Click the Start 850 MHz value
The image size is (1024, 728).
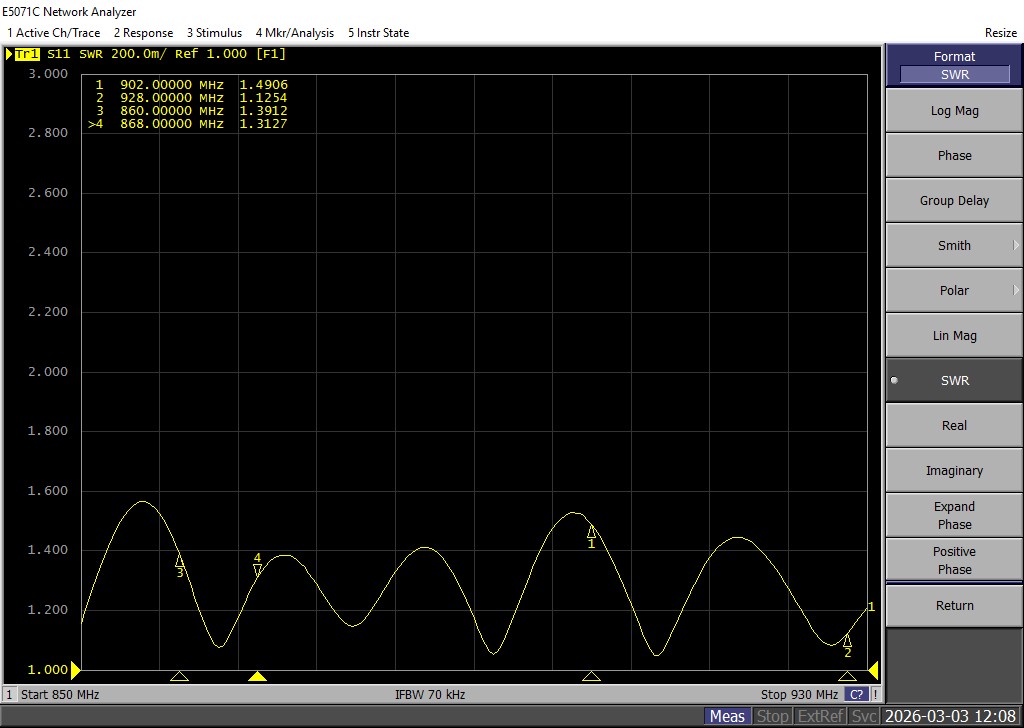(59, 694)
